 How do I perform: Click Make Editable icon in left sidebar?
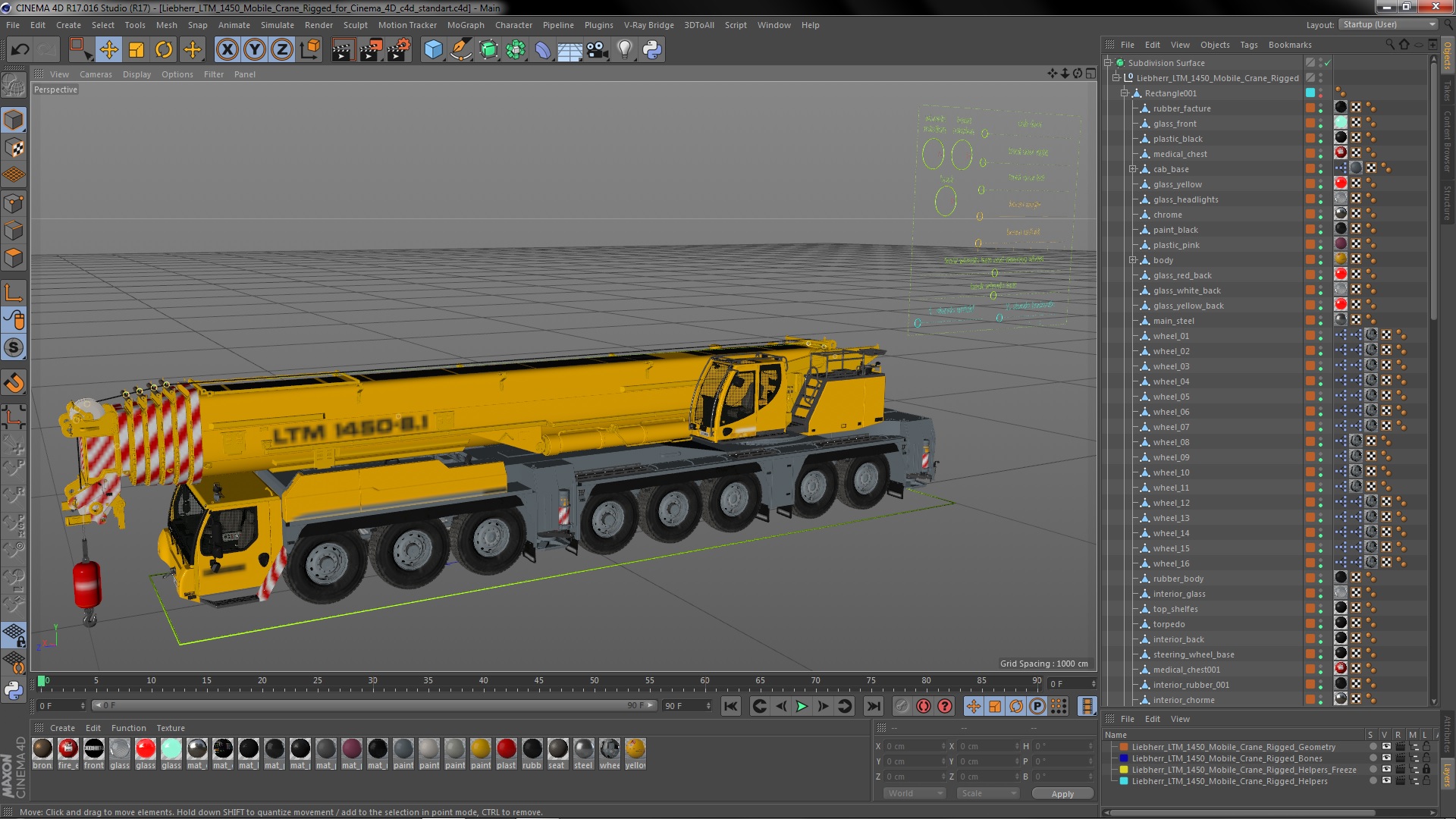pos(14,85)
